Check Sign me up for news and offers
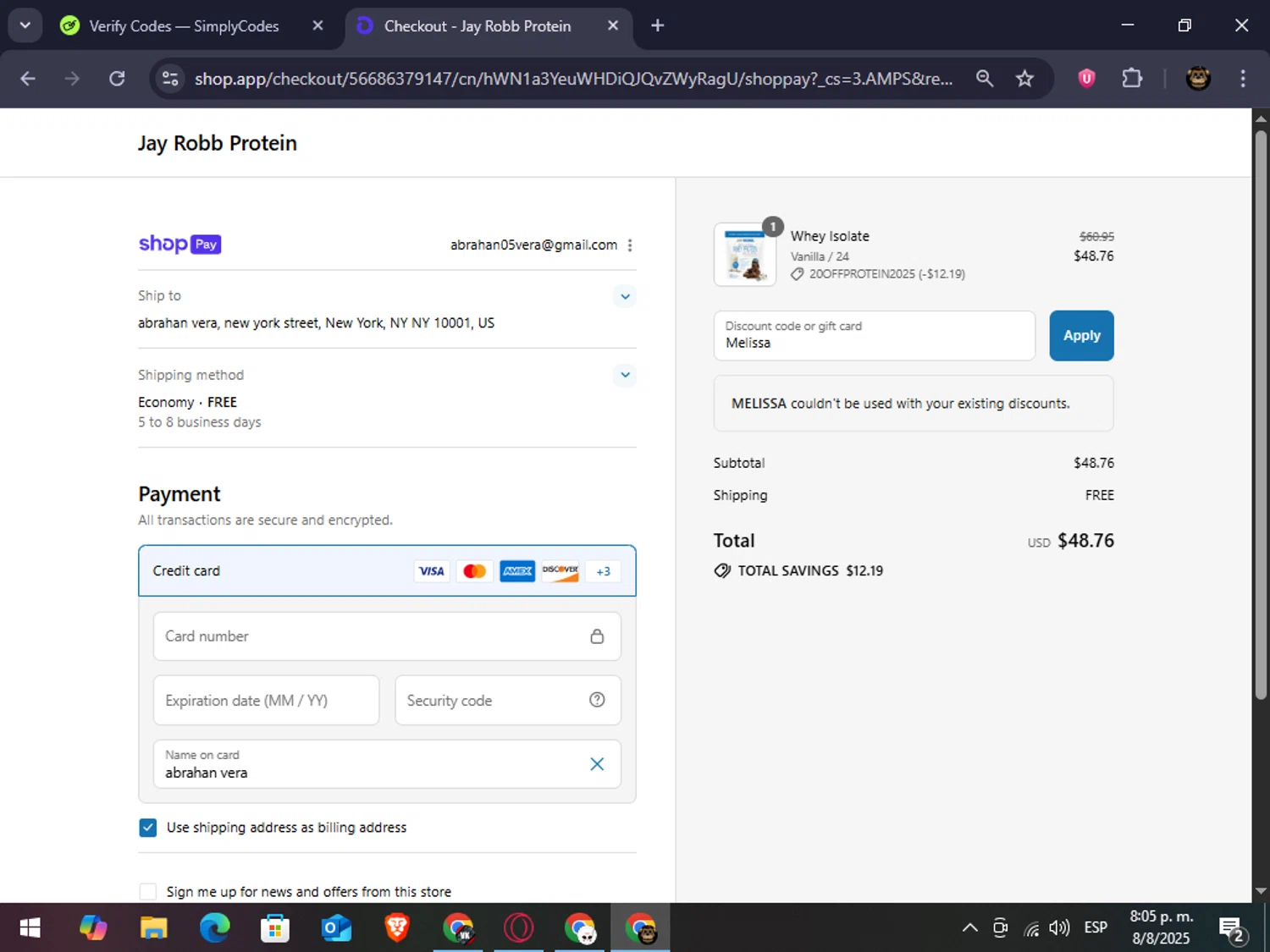The width and height of the screenshot is (1270, 952). click(x=148, y=892)
